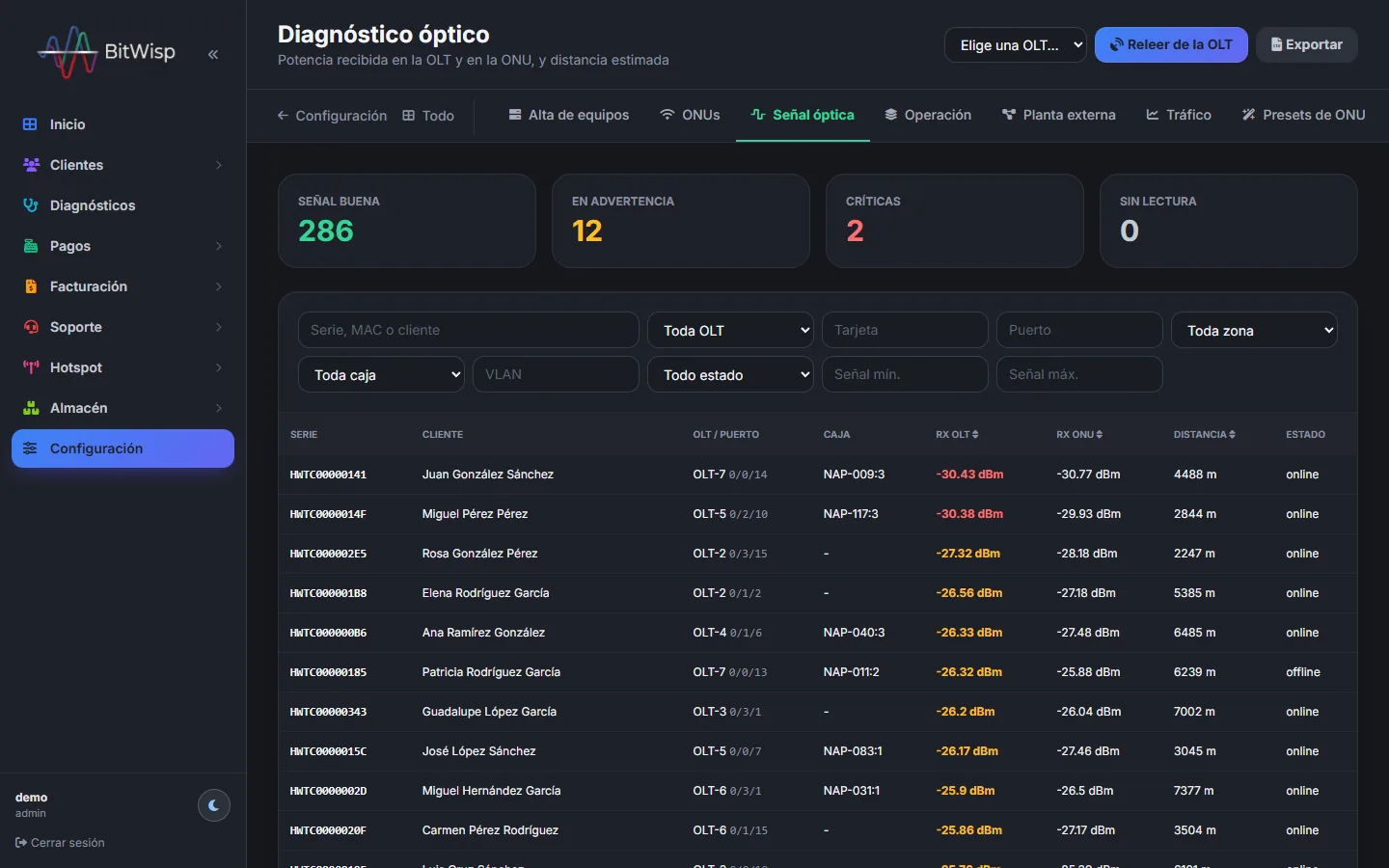1389x868 pixels.
Task: Open the 'Toda zona' dropdown
Action: (x=1254, y=330)
